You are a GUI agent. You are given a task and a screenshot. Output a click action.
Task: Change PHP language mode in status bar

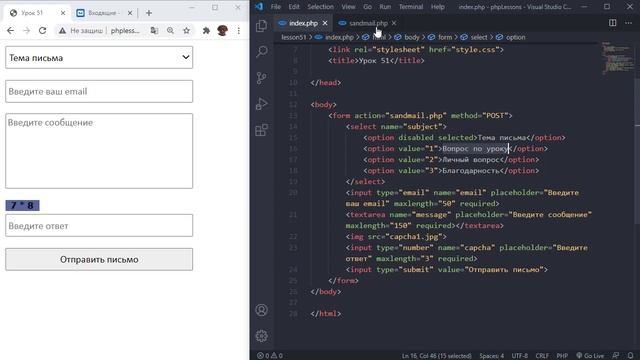[x=562, y=356]
